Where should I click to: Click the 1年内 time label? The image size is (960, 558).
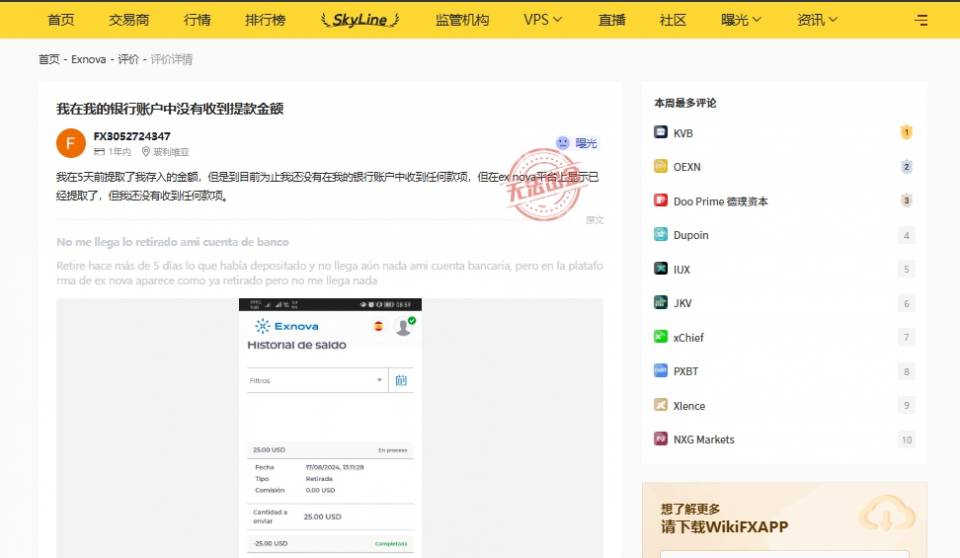pos(119,151)
